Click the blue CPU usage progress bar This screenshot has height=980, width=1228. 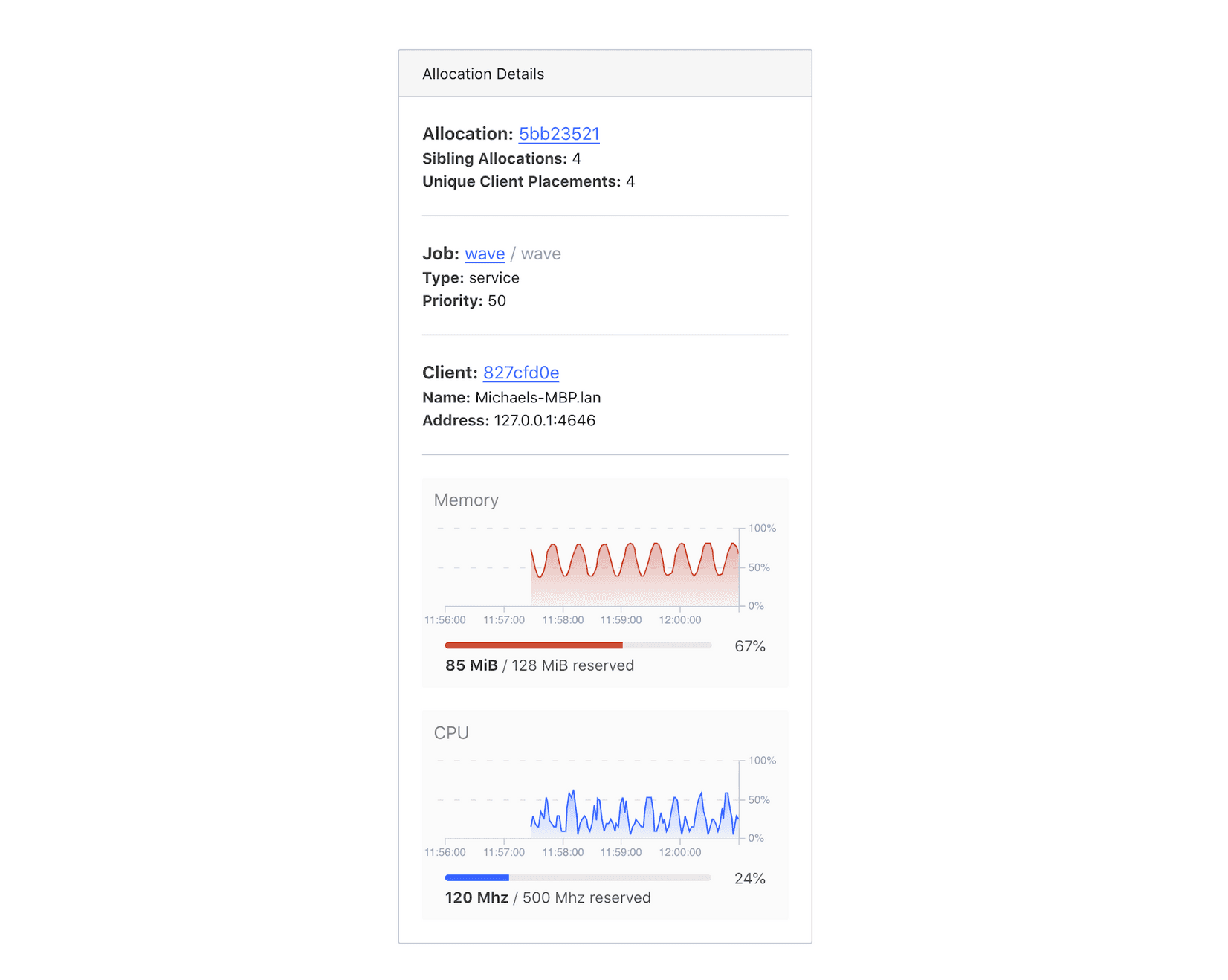477,878
